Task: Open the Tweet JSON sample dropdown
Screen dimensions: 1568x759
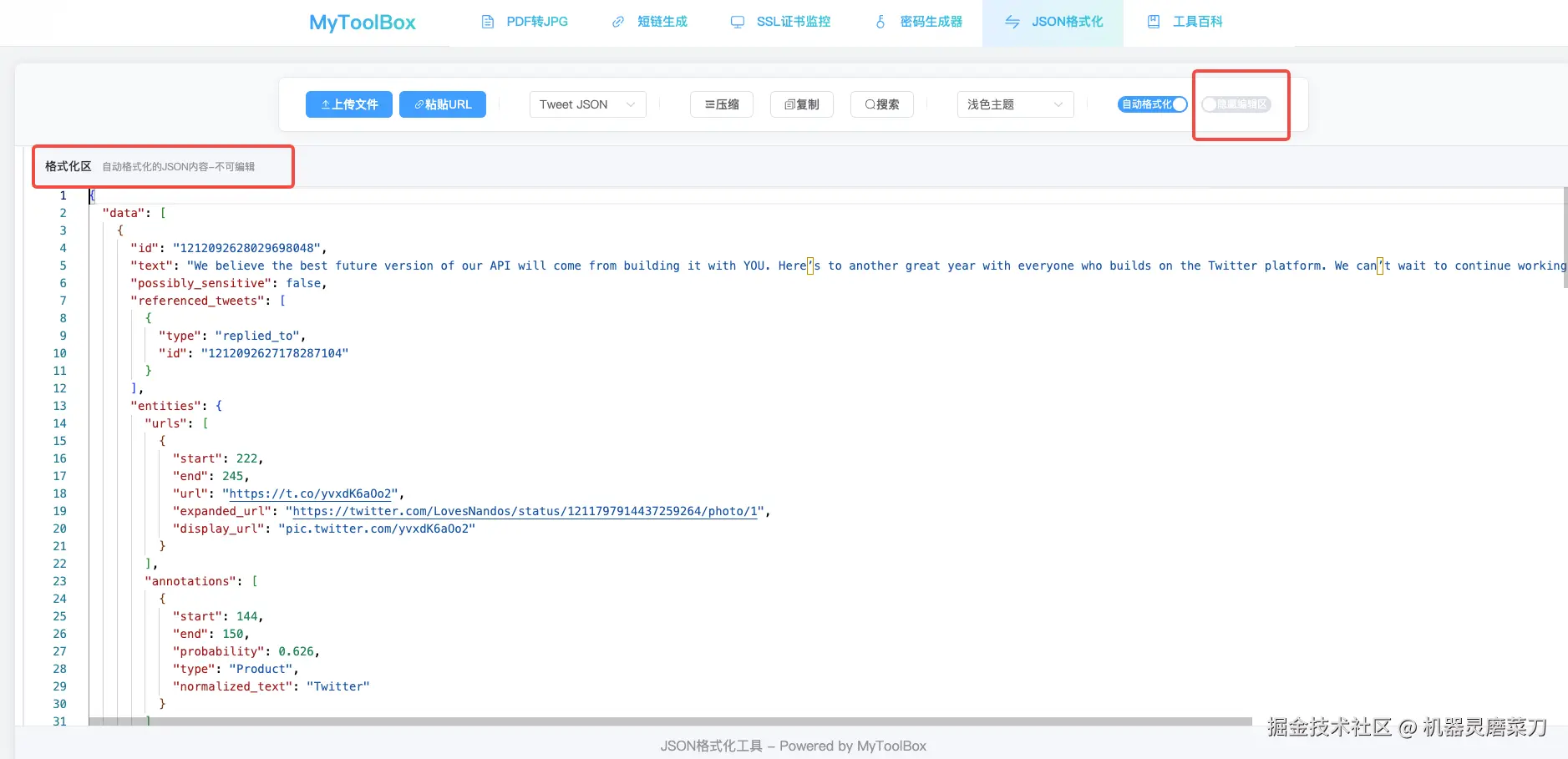Action: (x=588, y=104)
